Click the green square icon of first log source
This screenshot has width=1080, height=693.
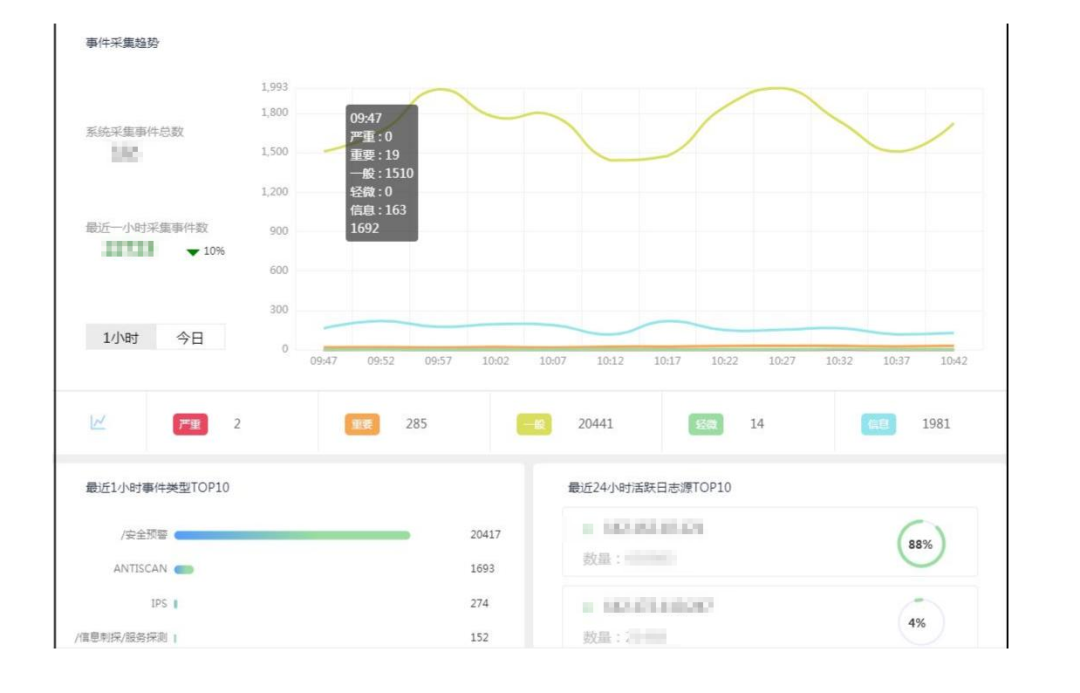point(588,528)
